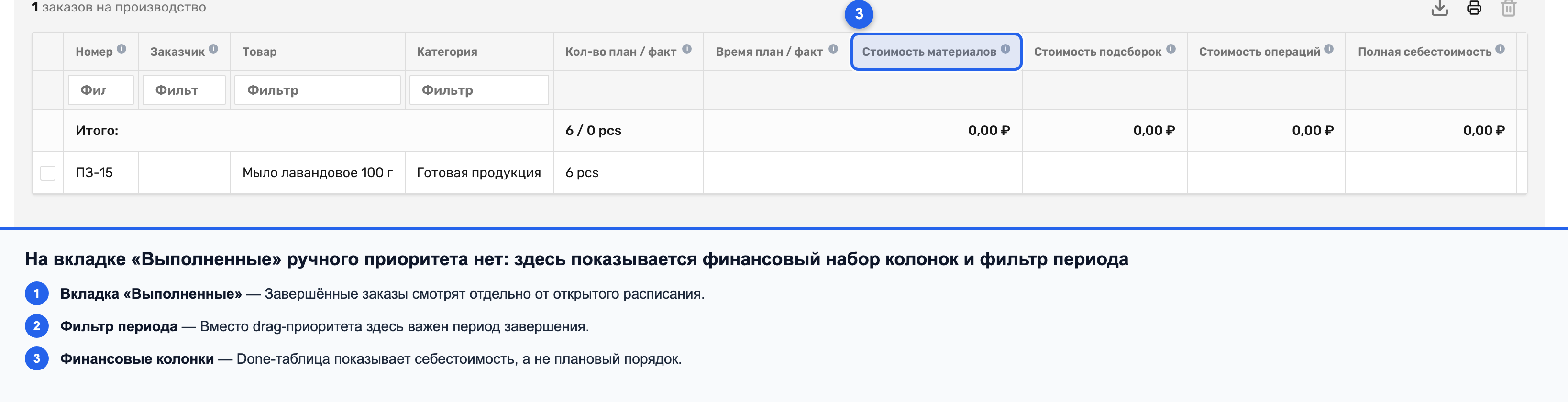Sort by the Категория column header
This screenshot has height=402, width=1568.
(x=447, y=52)
